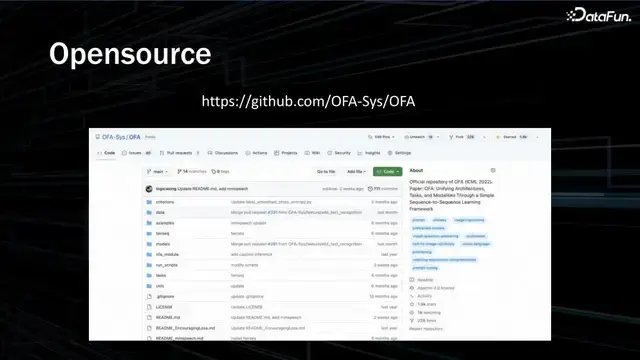Expand the Fork options arrow
640x360 pixels.
tap(484, 137)
